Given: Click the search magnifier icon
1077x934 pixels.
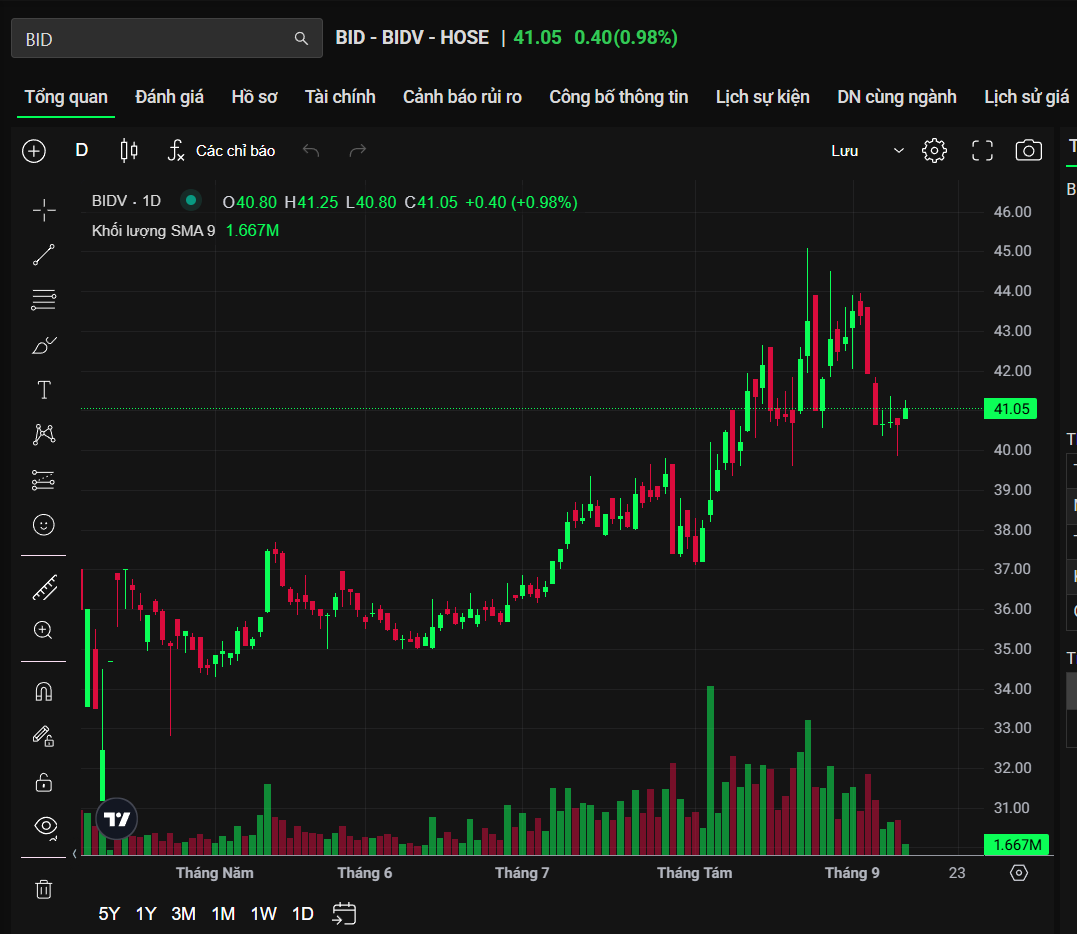Looking at the screenshot, I should point(301,38).
